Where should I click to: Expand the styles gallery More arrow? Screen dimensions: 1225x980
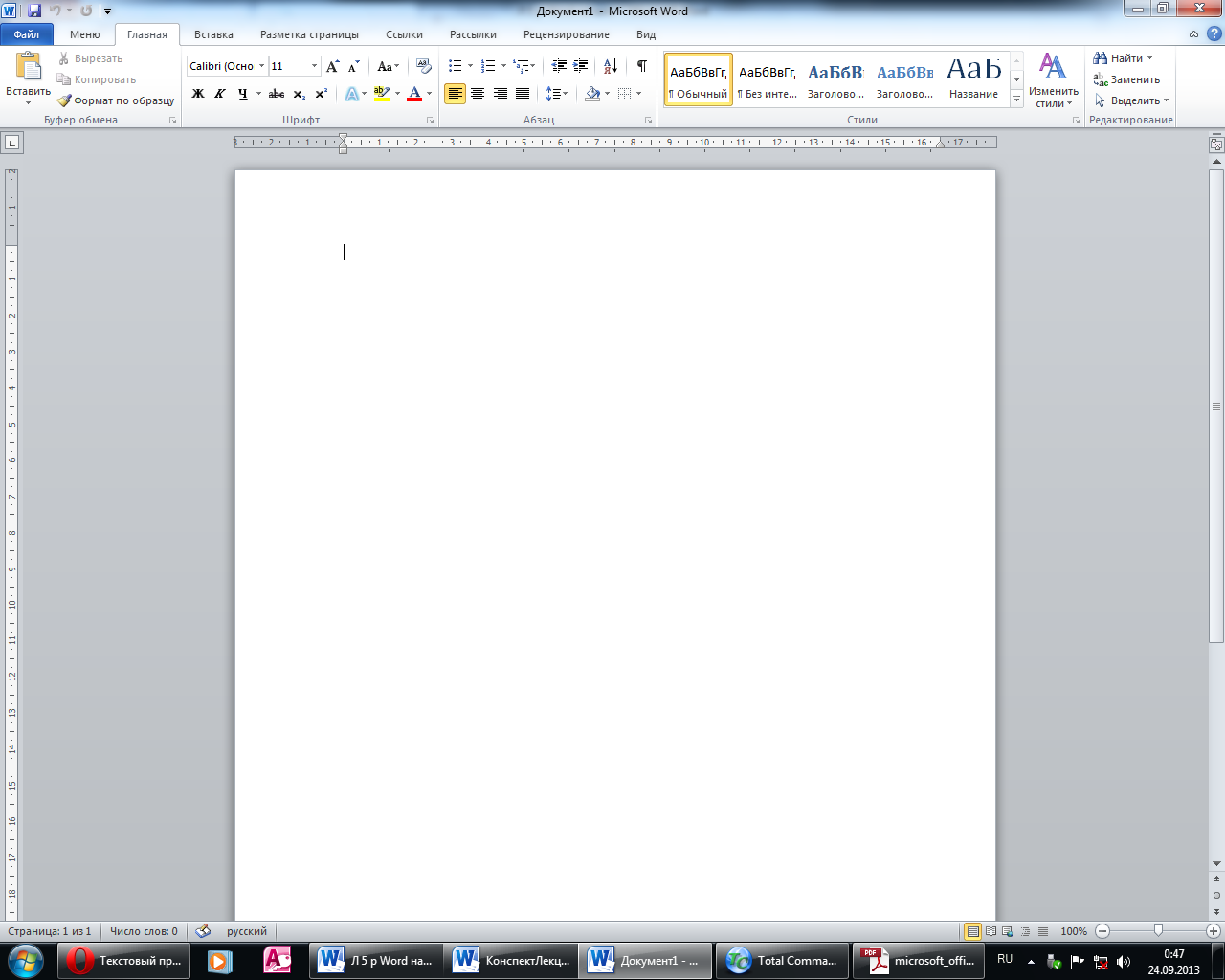[x=1016, y=100]
